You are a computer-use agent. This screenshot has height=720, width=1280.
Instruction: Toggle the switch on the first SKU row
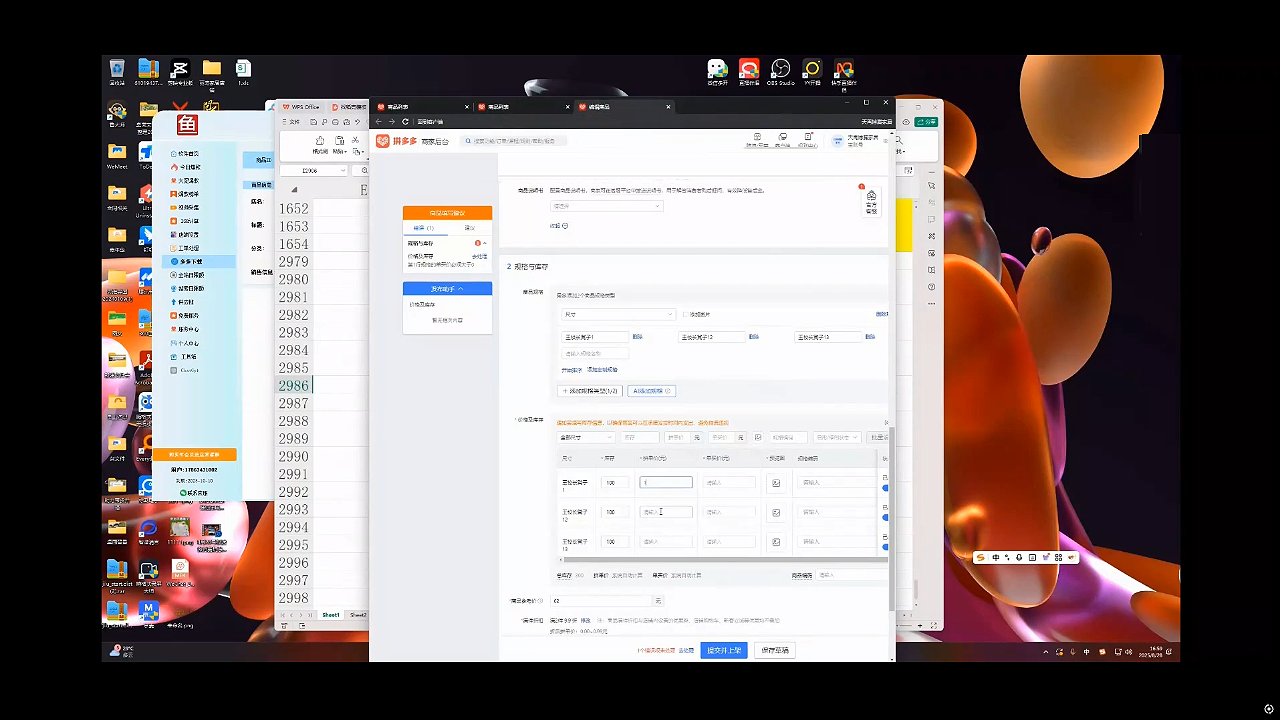pos(885,488)
